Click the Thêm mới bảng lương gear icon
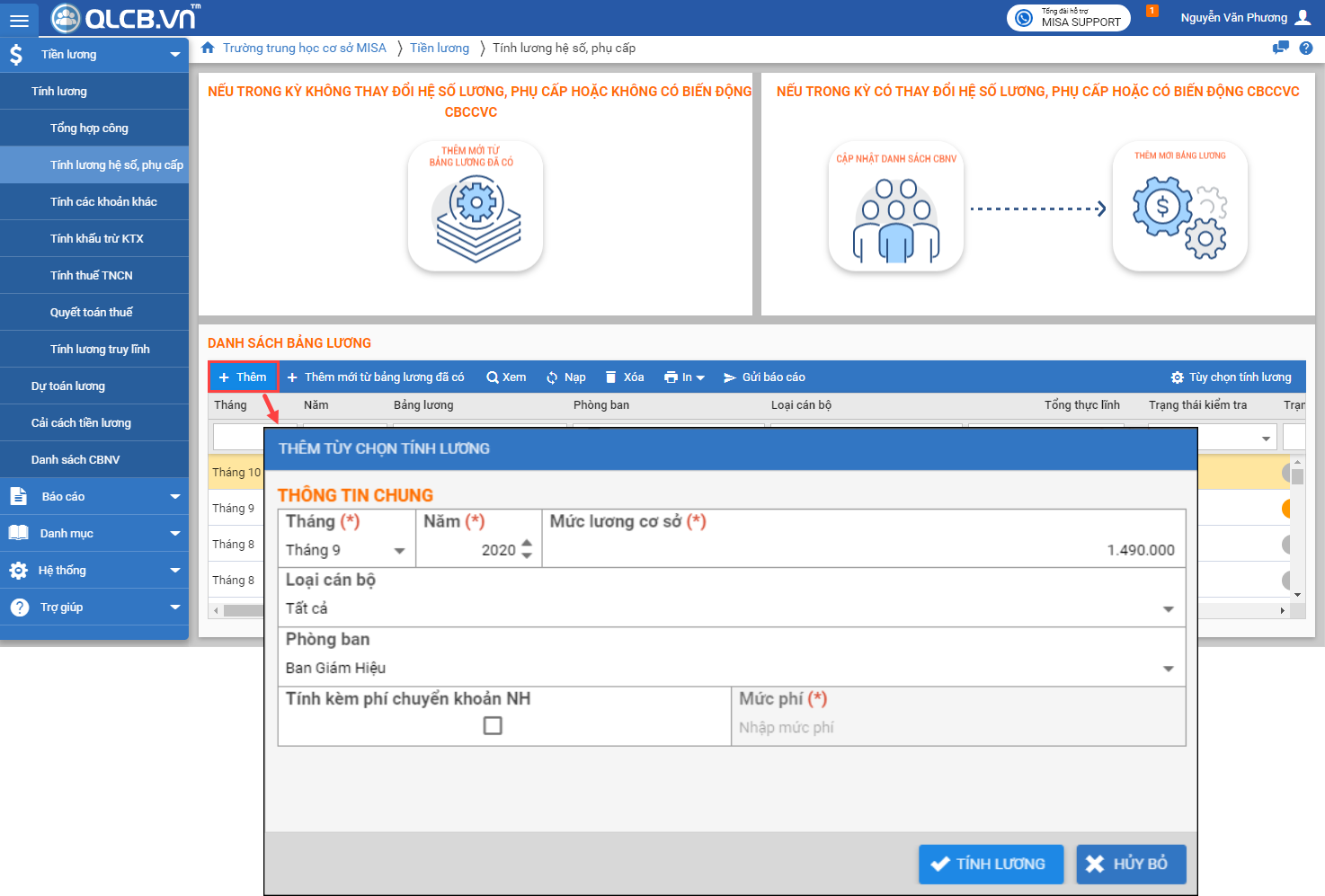 [1179, 207]
